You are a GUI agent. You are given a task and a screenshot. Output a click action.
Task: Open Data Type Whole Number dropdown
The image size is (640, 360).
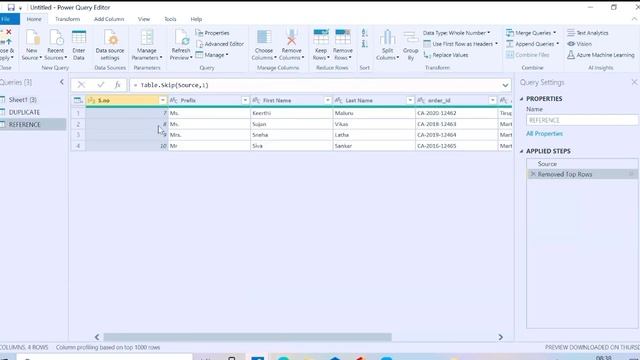[457, 33]
